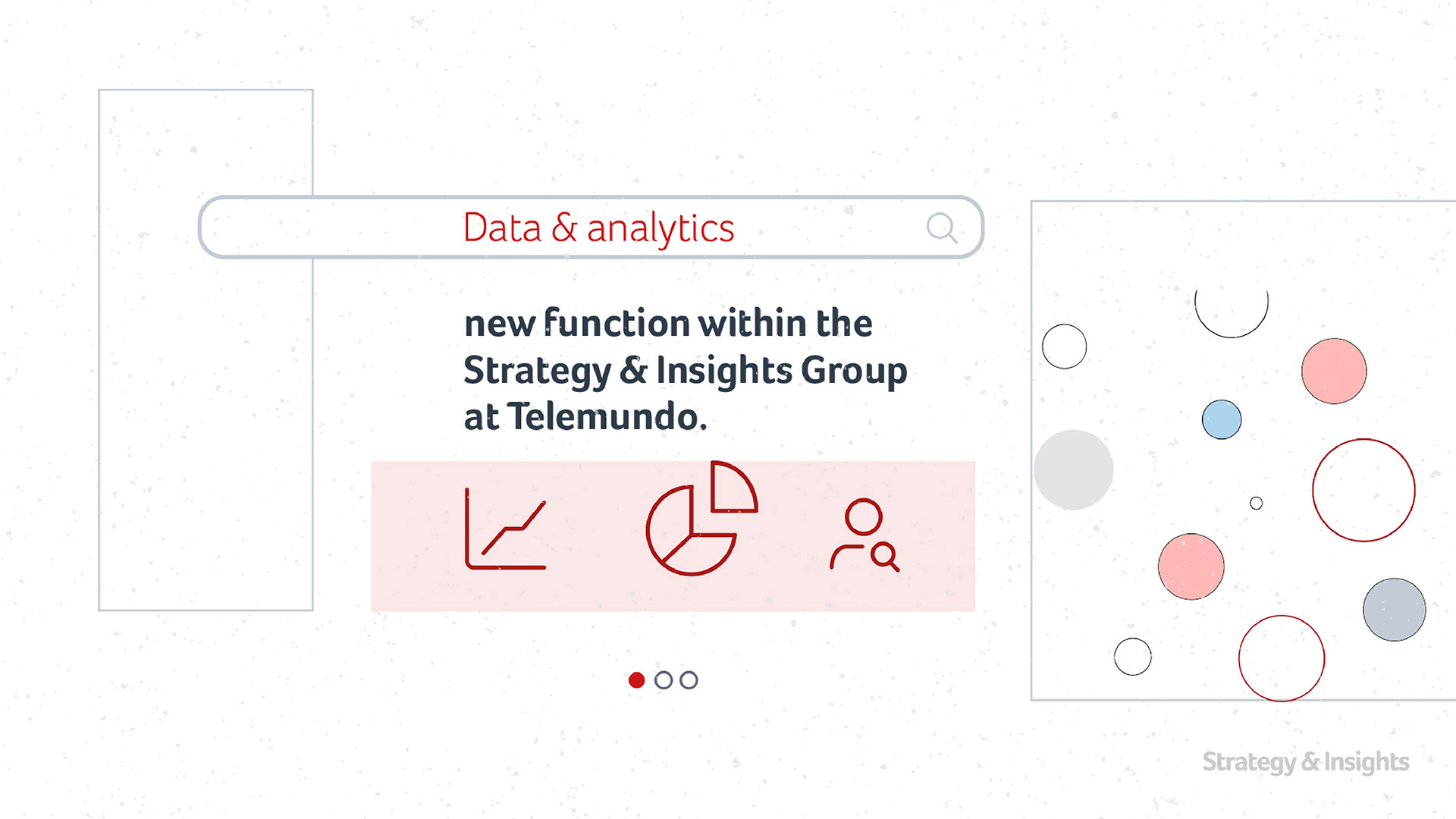Switch to the second pagination dot
Screen dimensions: 1456x819
[x=664, y=680]
